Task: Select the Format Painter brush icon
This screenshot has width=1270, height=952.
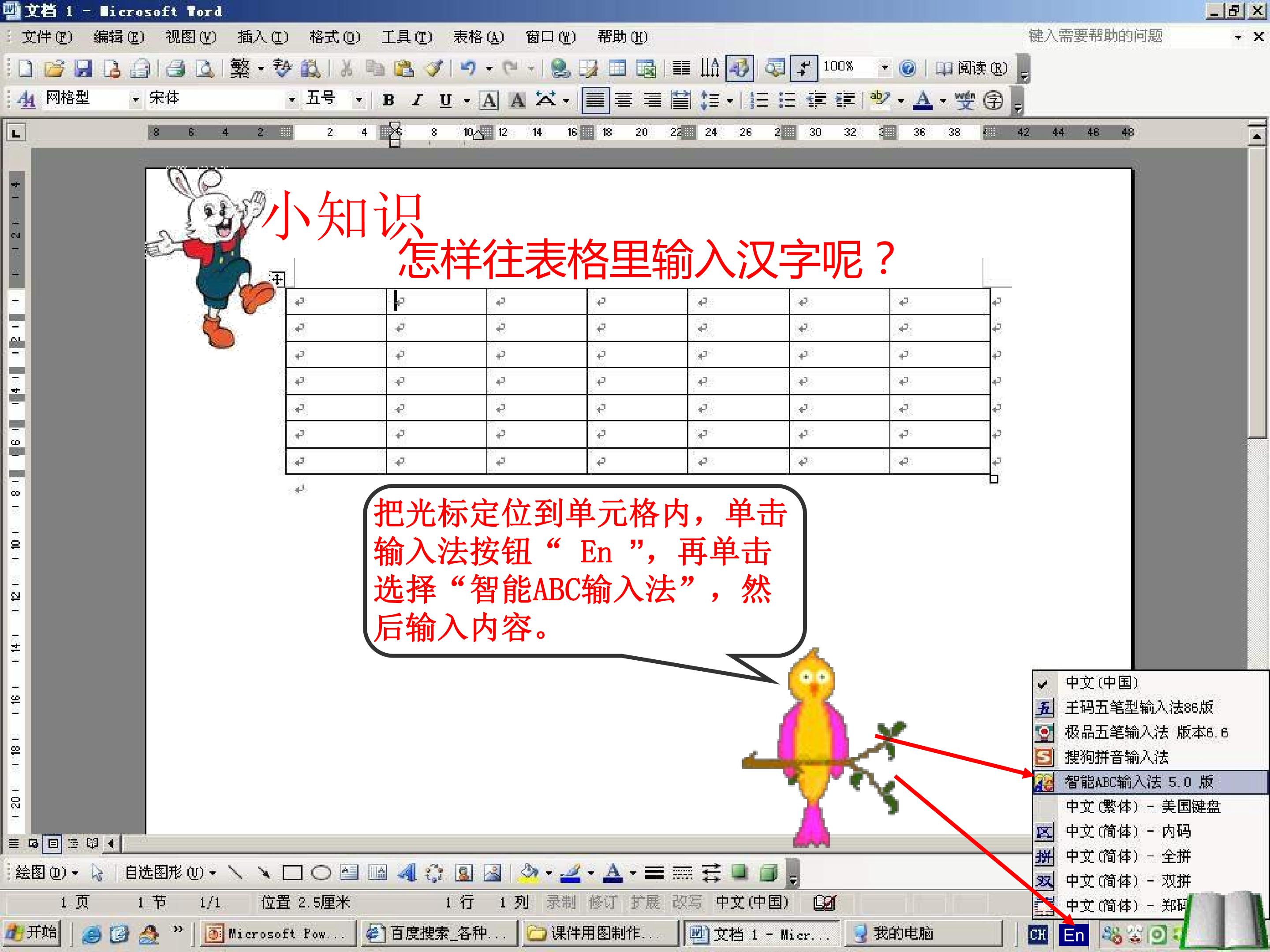Action: coord(433,68)
